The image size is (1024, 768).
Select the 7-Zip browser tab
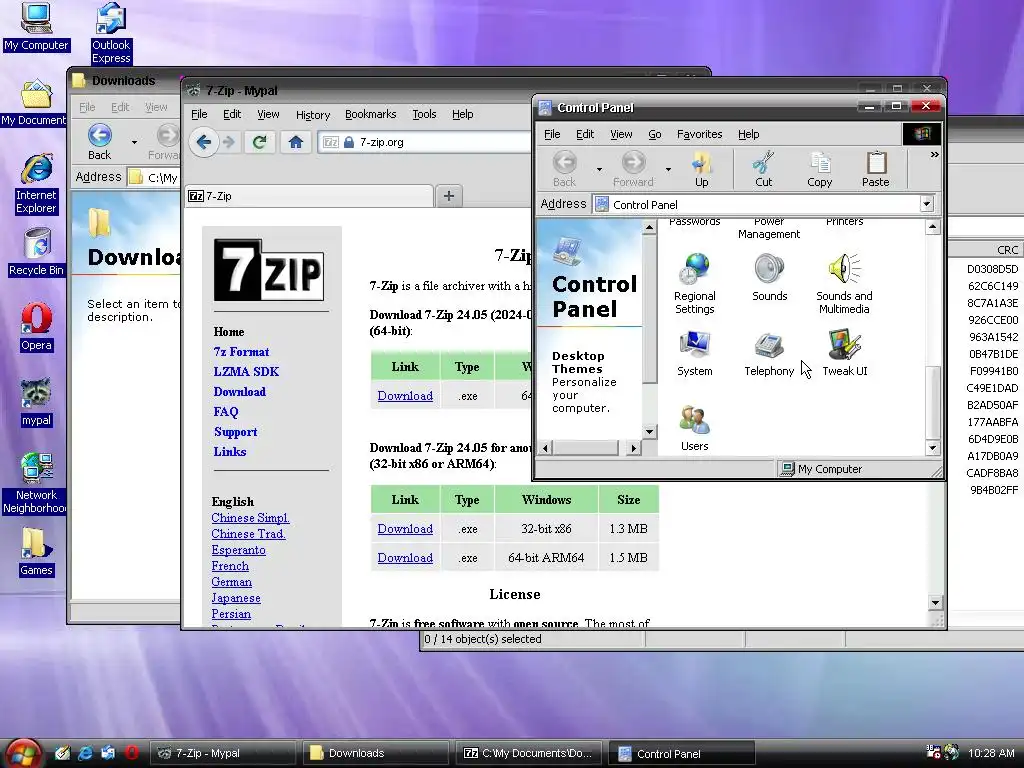pos(310,196)
